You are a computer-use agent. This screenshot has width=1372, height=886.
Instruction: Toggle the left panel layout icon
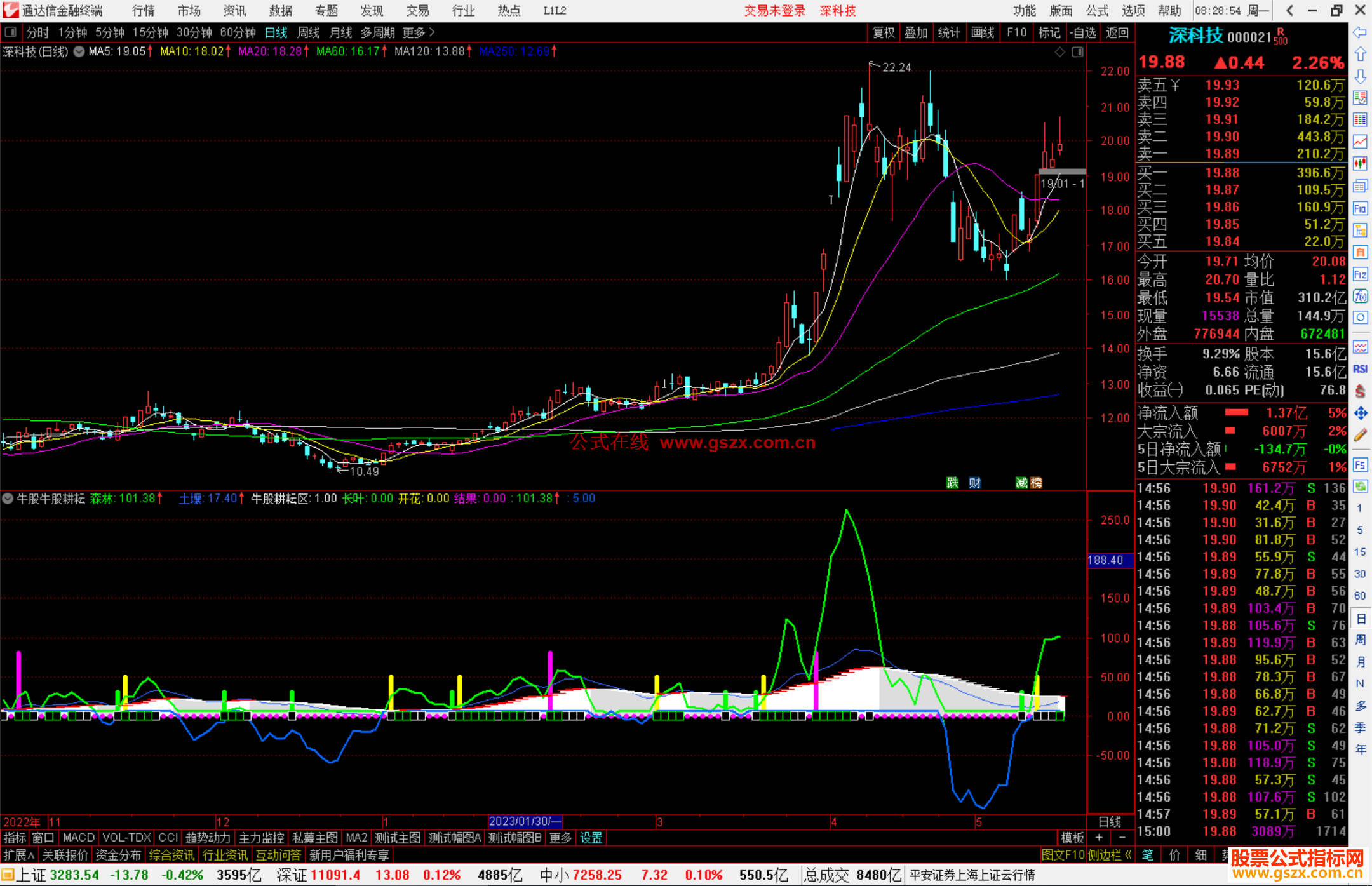(x=10, y=32)
